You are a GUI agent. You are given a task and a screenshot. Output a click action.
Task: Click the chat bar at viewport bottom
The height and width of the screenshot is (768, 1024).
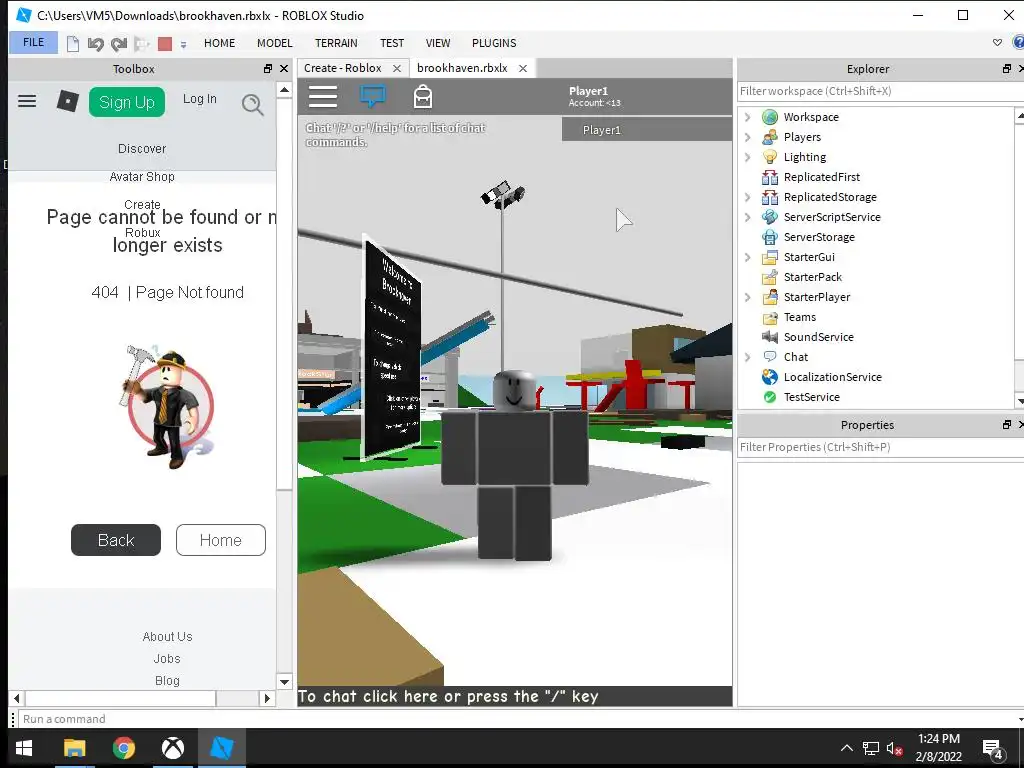coord(515,696)
